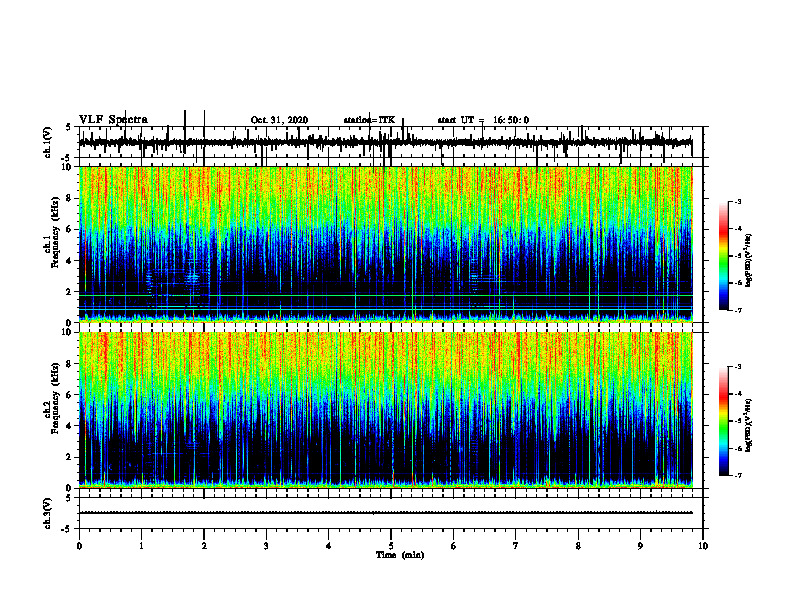792x612 pixels.
Task: Click the "-7" label on the ch.1 color scale
Action: coord(738,310)
